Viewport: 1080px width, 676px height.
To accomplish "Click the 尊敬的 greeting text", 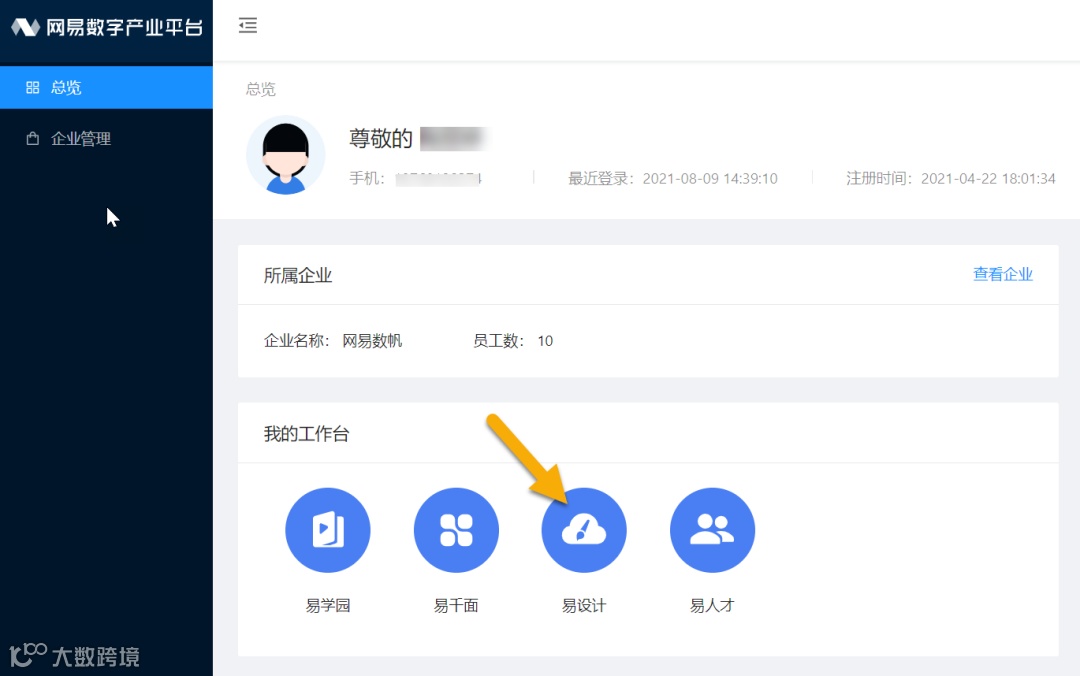I will (380, 139).
